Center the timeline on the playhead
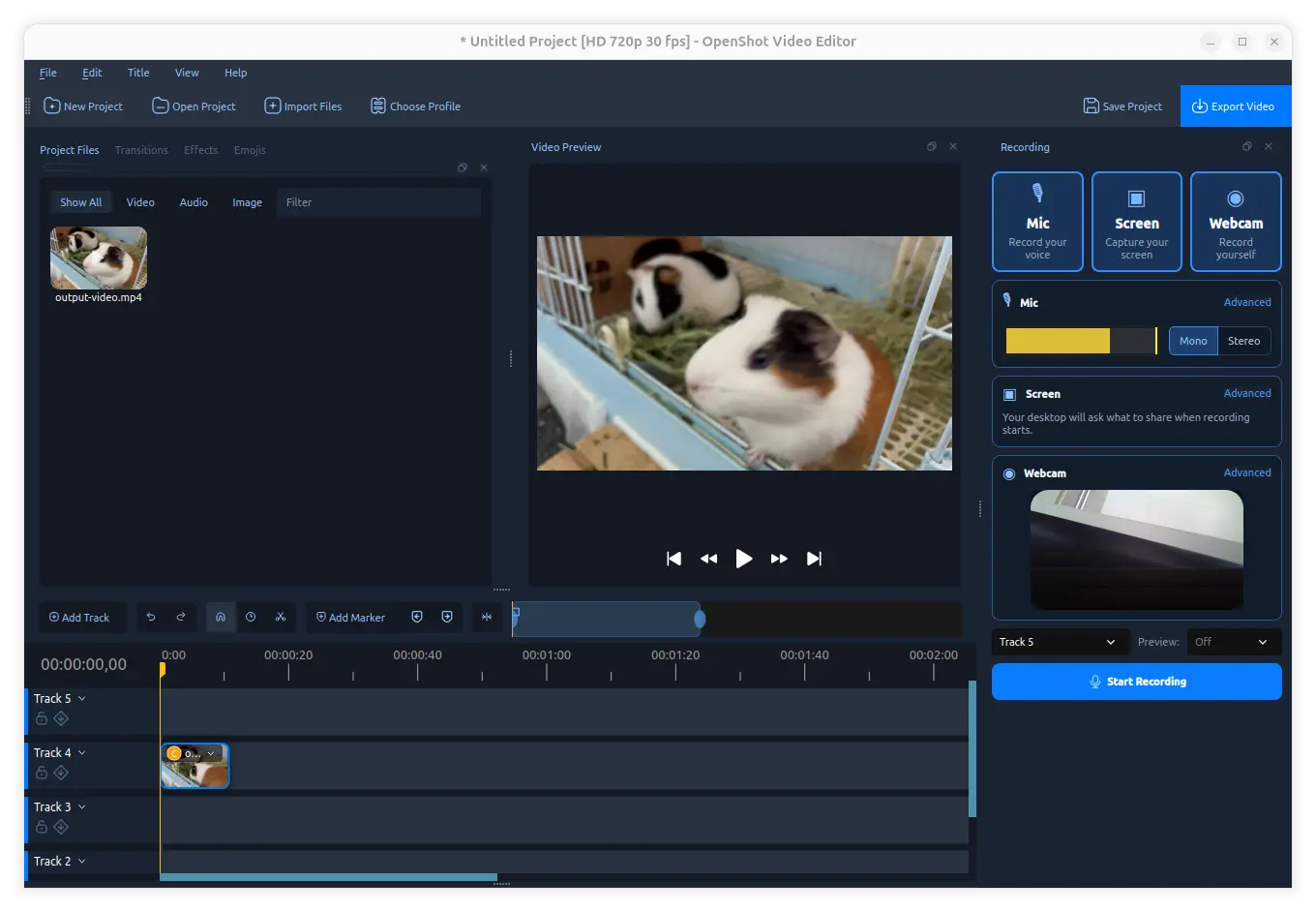 pyautogui.click(x=487, y=617)
